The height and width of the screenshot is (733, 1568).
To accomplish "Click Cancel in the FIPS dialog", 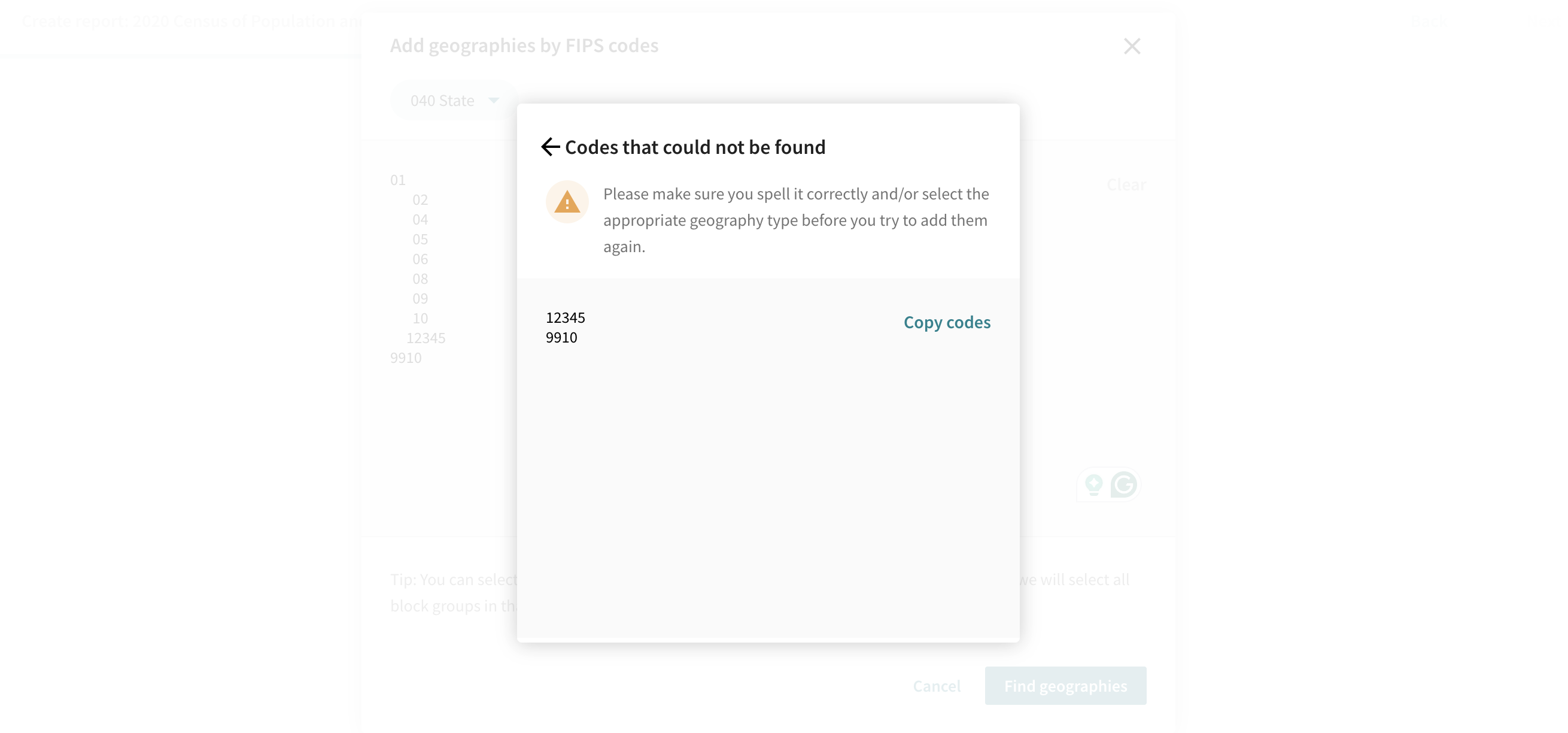I will click(x=936, y=686).
